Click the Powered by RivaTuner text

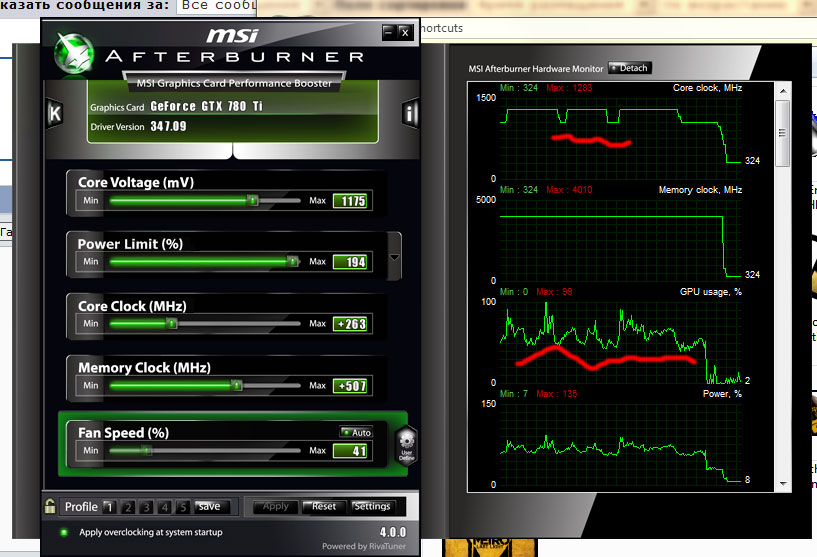pos(364,546)
